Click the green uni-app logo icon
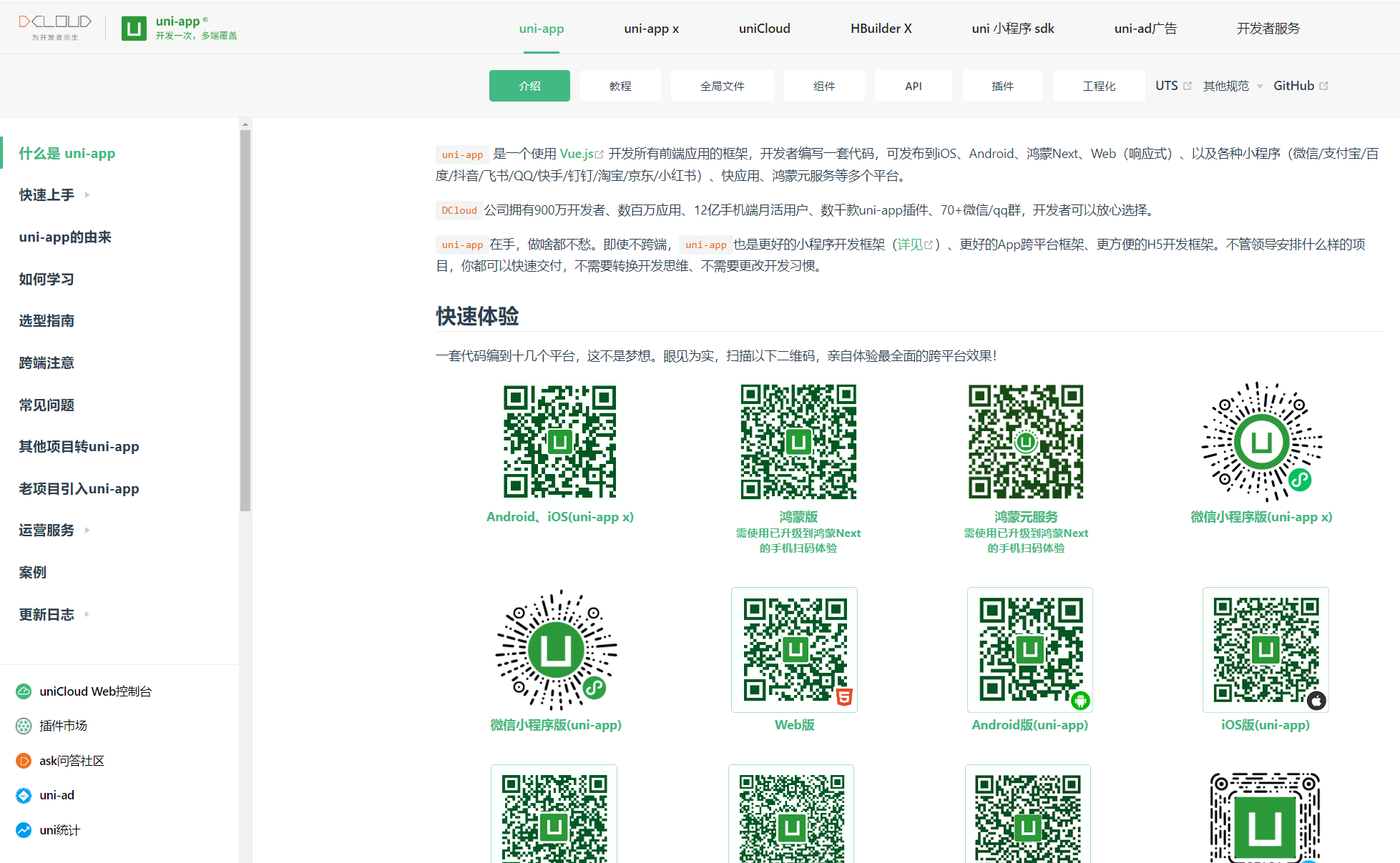The height and width of the screenshot is (863, 1400). pos(134,29)
